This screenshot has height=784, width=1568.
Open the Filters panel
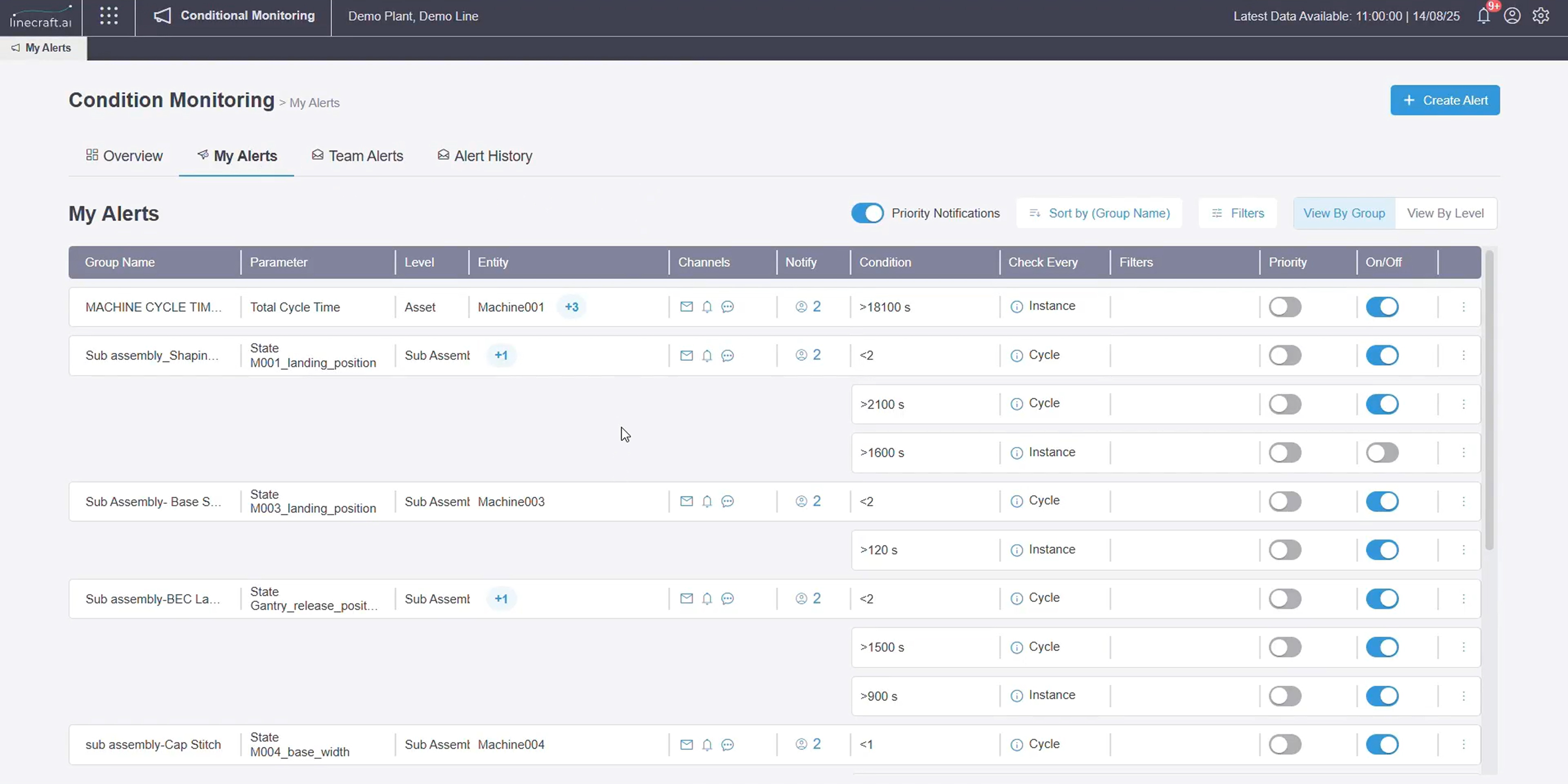tap(1237, 213)
